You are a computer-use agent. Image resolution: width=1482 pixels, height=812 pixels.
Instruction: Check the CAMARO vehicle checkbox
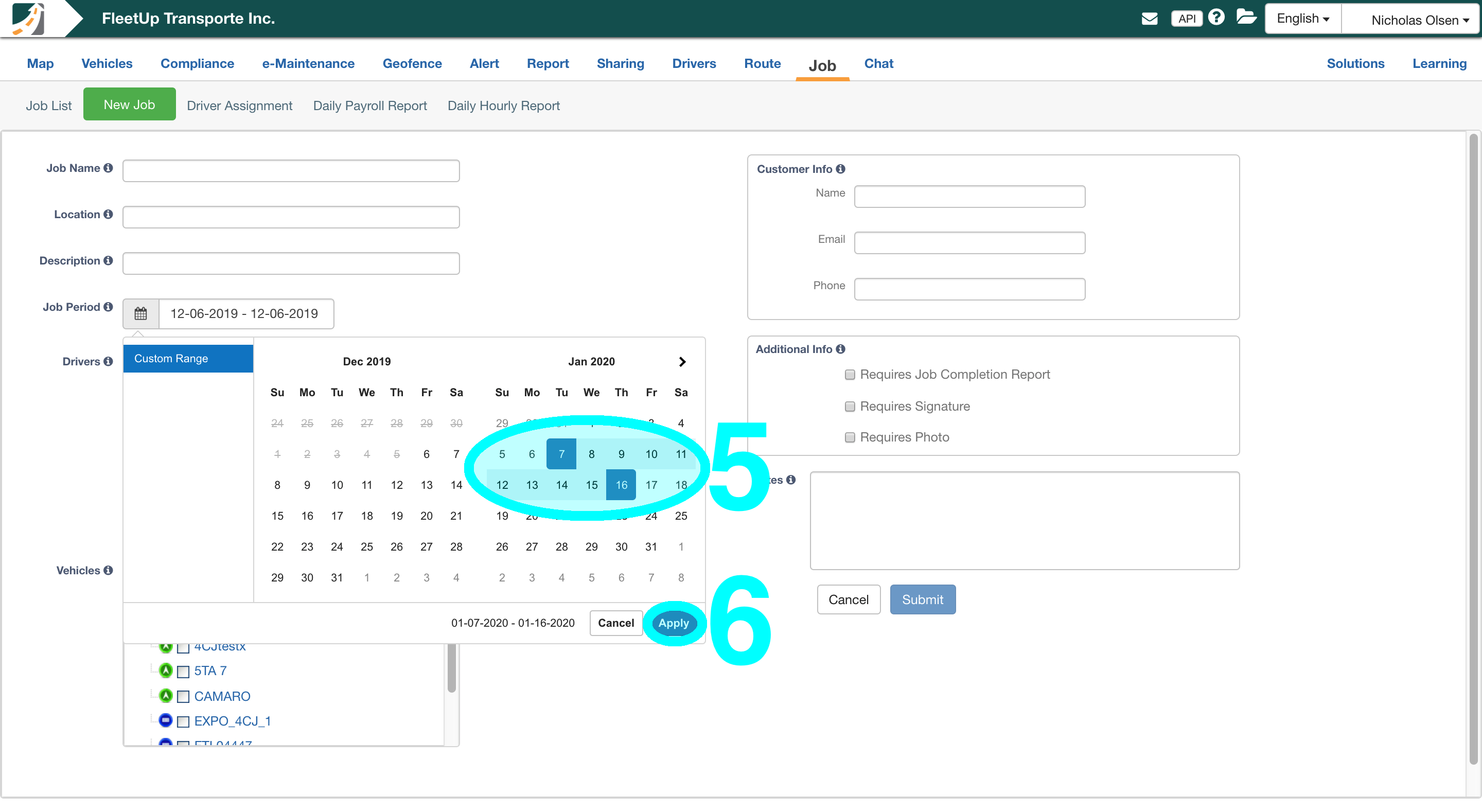pos(183,697)
